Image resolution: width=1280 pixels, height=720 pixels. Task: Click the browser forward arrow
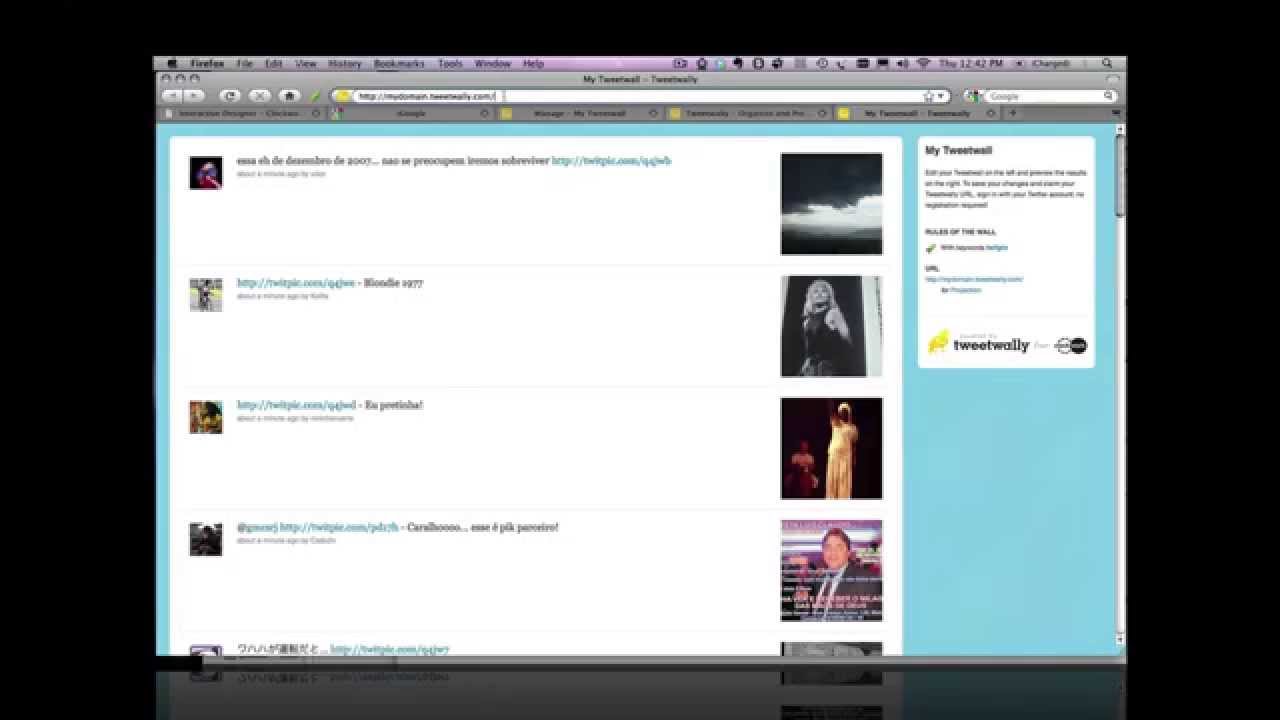(193, 96)
